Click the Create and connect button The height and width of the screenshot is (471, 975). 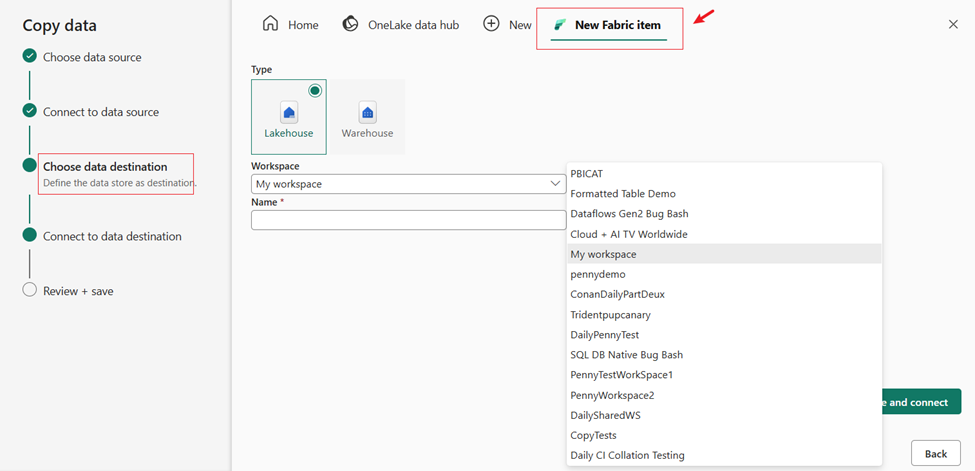click(922, 402)
